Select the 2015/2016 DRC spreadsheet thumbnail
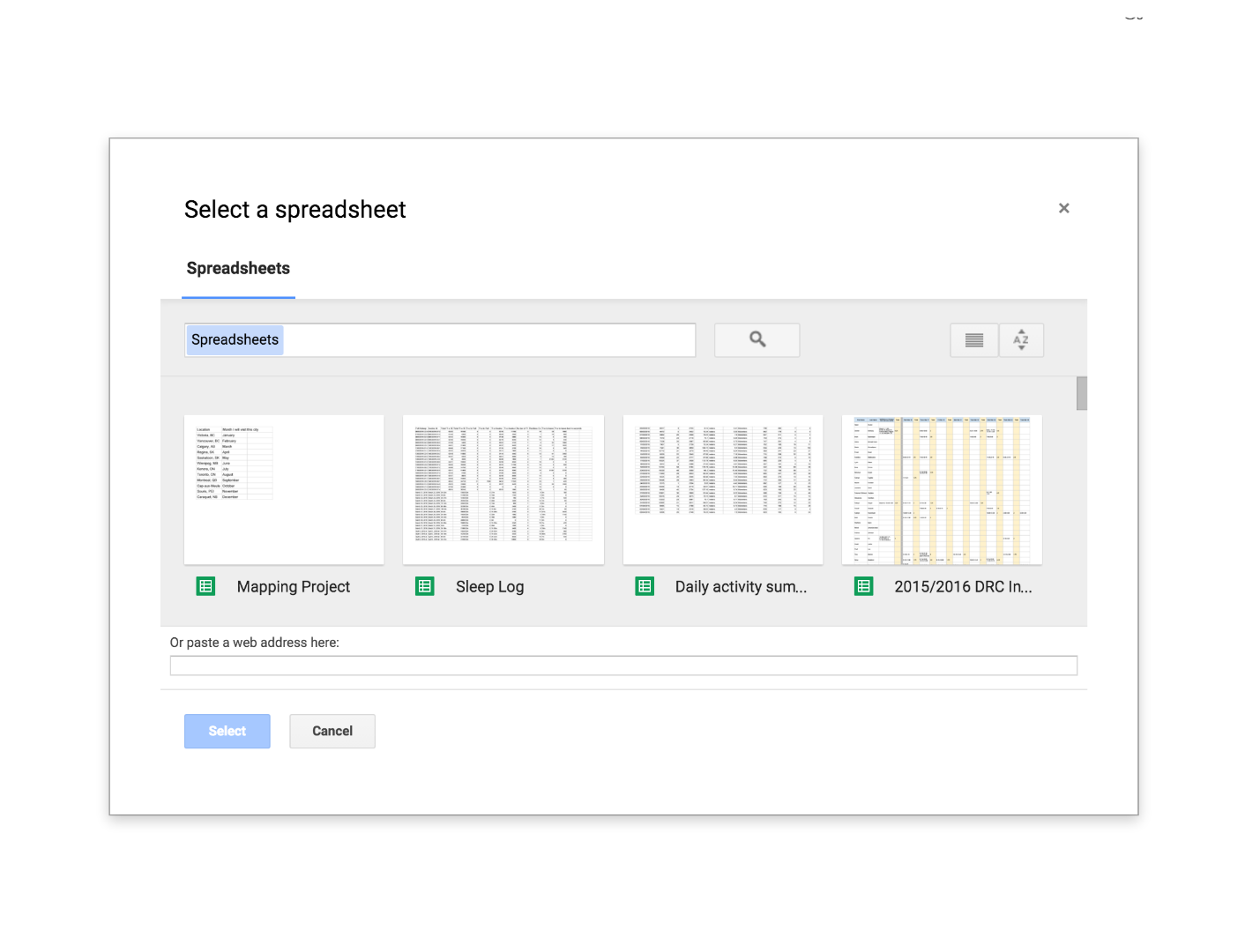 (942, 489)
